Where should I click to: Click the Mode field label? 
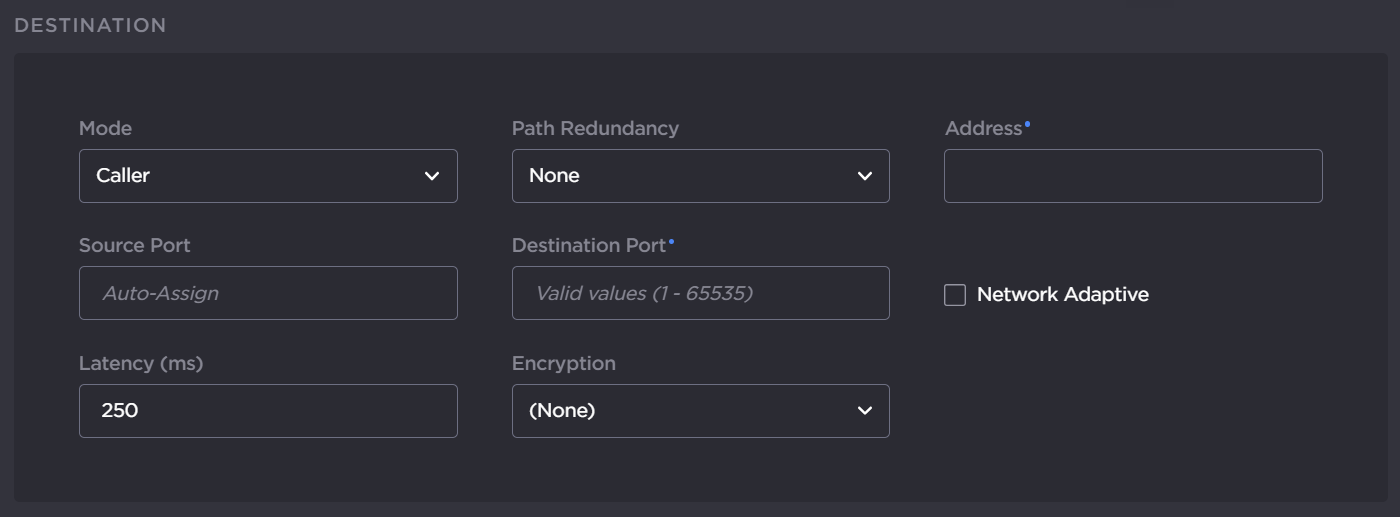pos(105,129)
